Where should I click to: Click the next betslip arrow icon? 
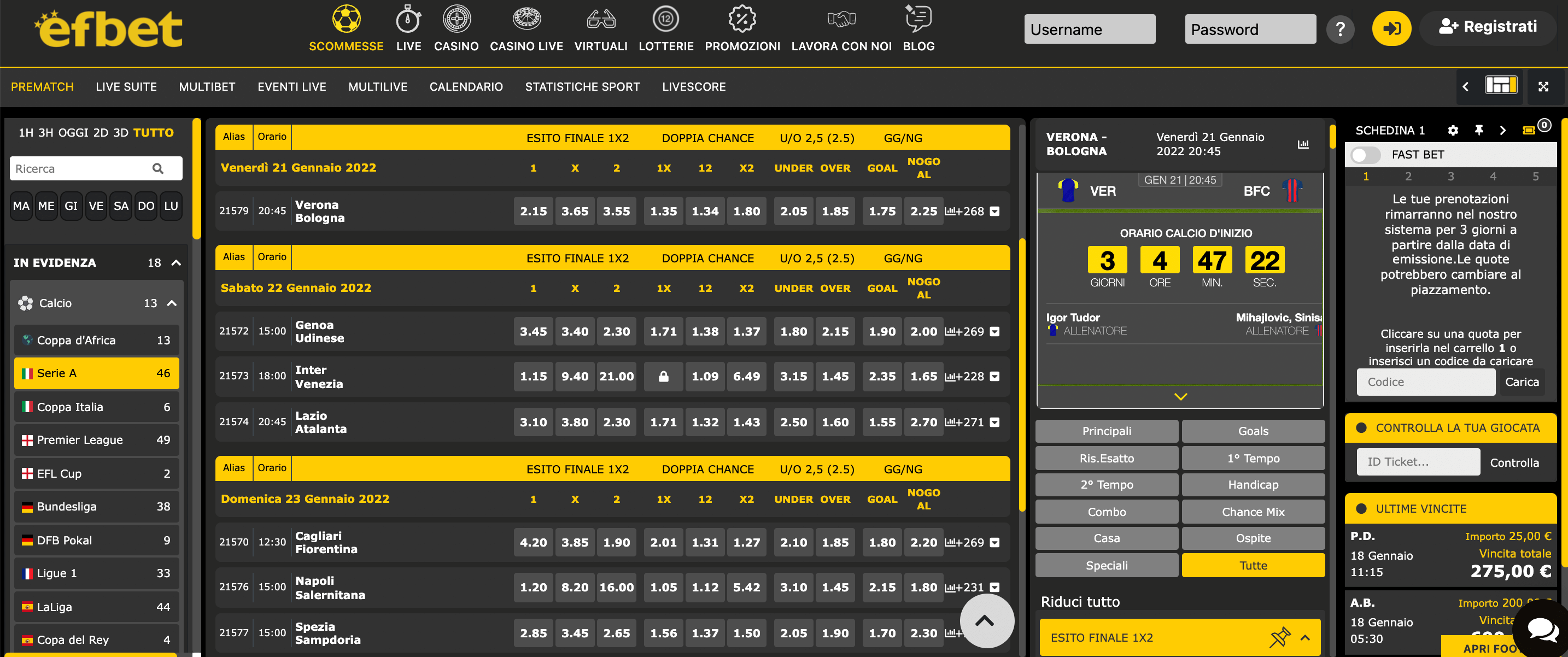pos(1503,130)
